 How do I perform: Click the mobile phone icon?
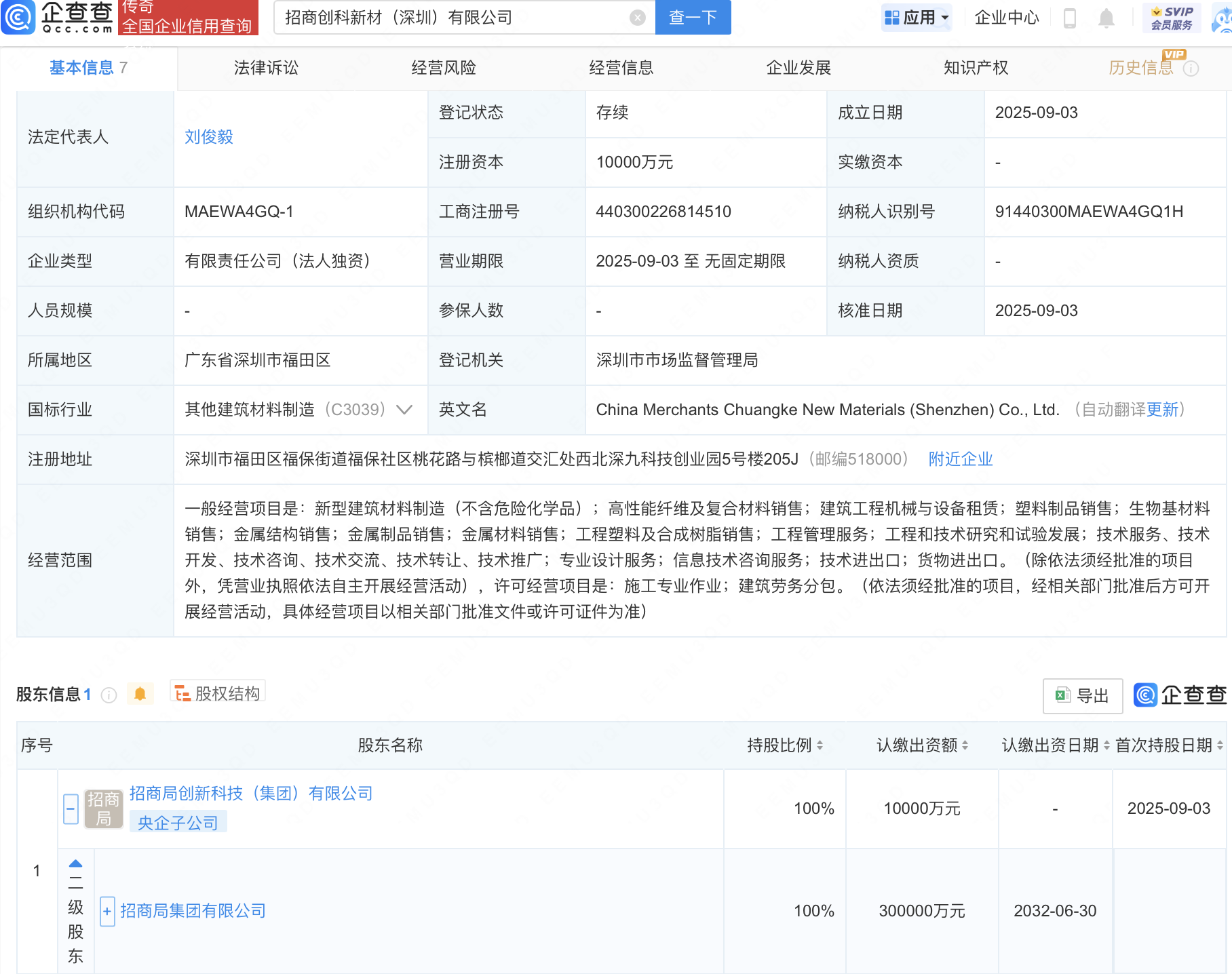[x=1070, y=18]
